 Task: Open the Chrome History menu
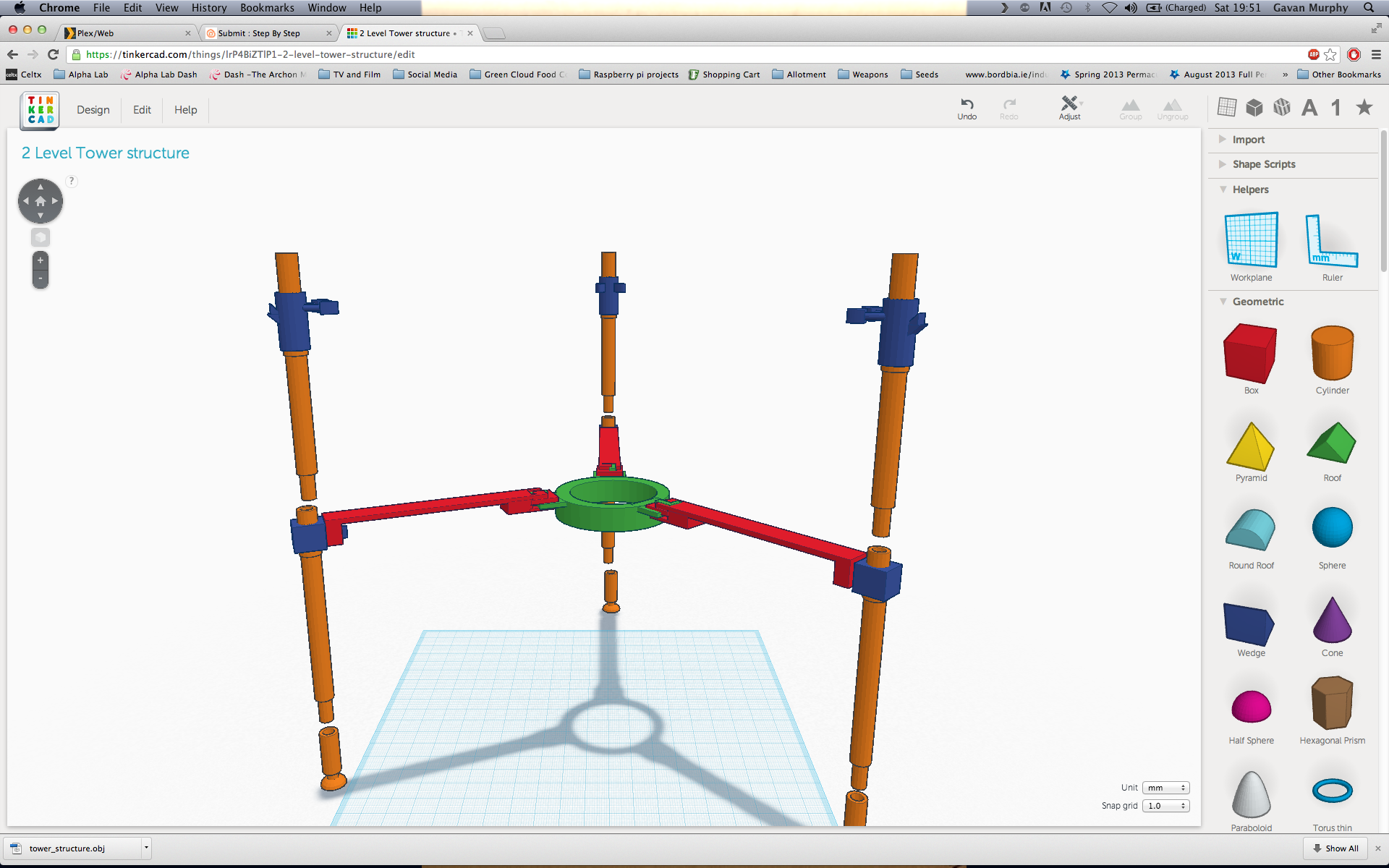[x=209, y=8]
